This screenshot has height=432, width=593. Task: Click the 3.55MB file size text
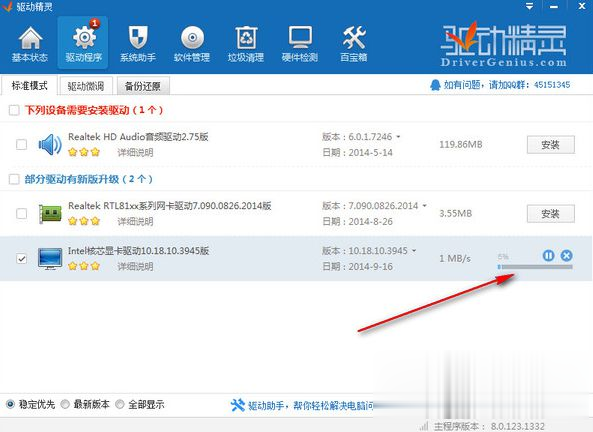[455, 213]
